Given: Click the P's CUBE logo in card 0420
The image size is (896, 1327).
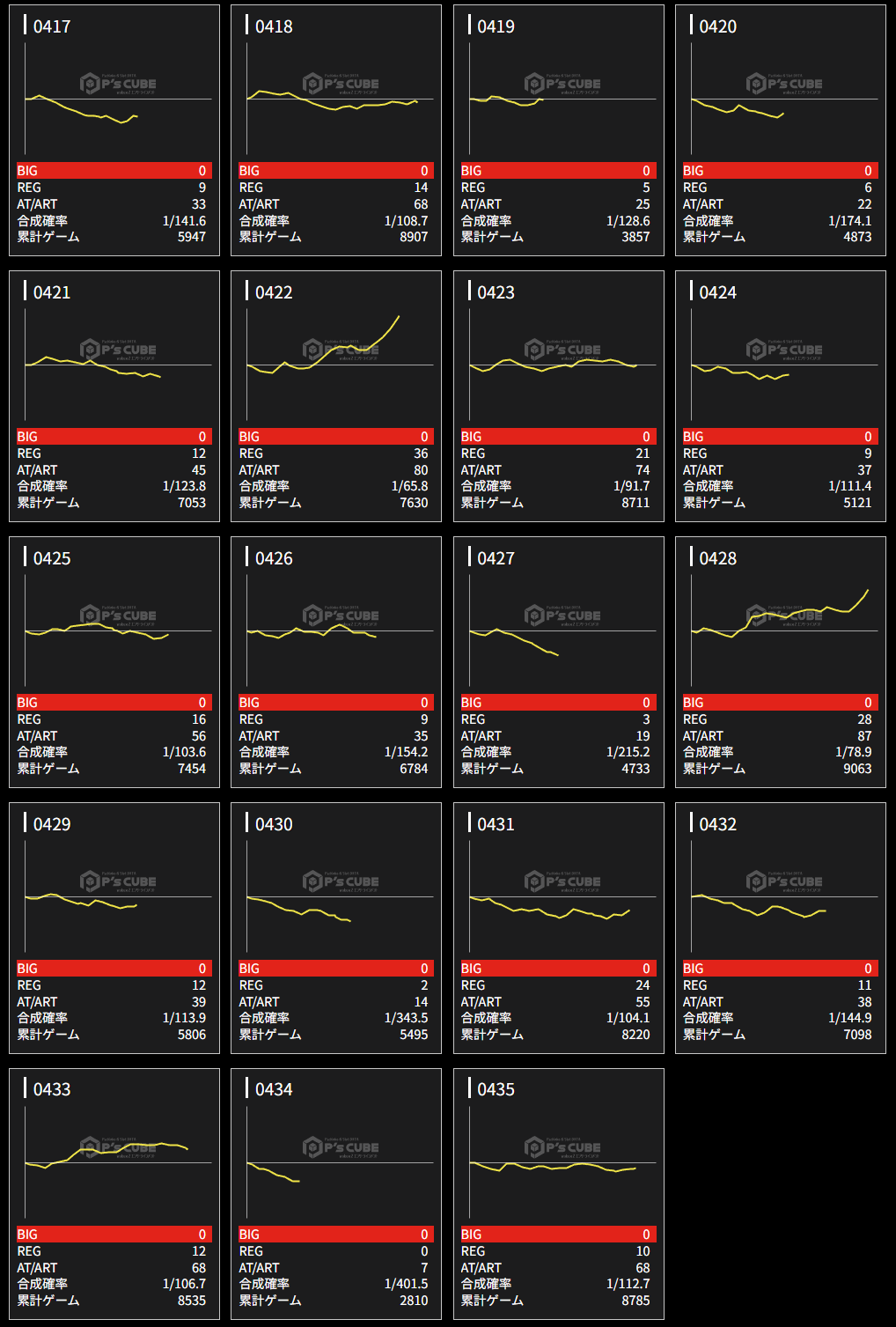Looking at the screenshot, I should 783,84.
